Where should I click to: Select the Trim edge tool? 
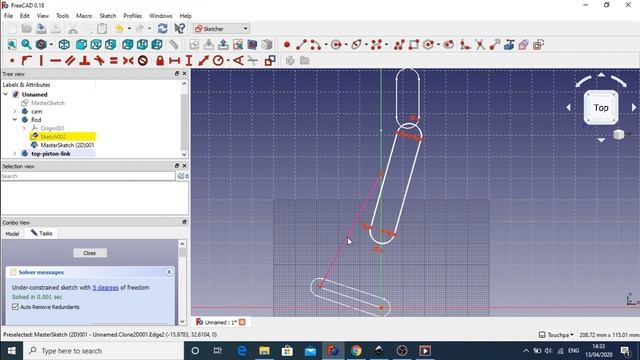click(x=480, y=45)
